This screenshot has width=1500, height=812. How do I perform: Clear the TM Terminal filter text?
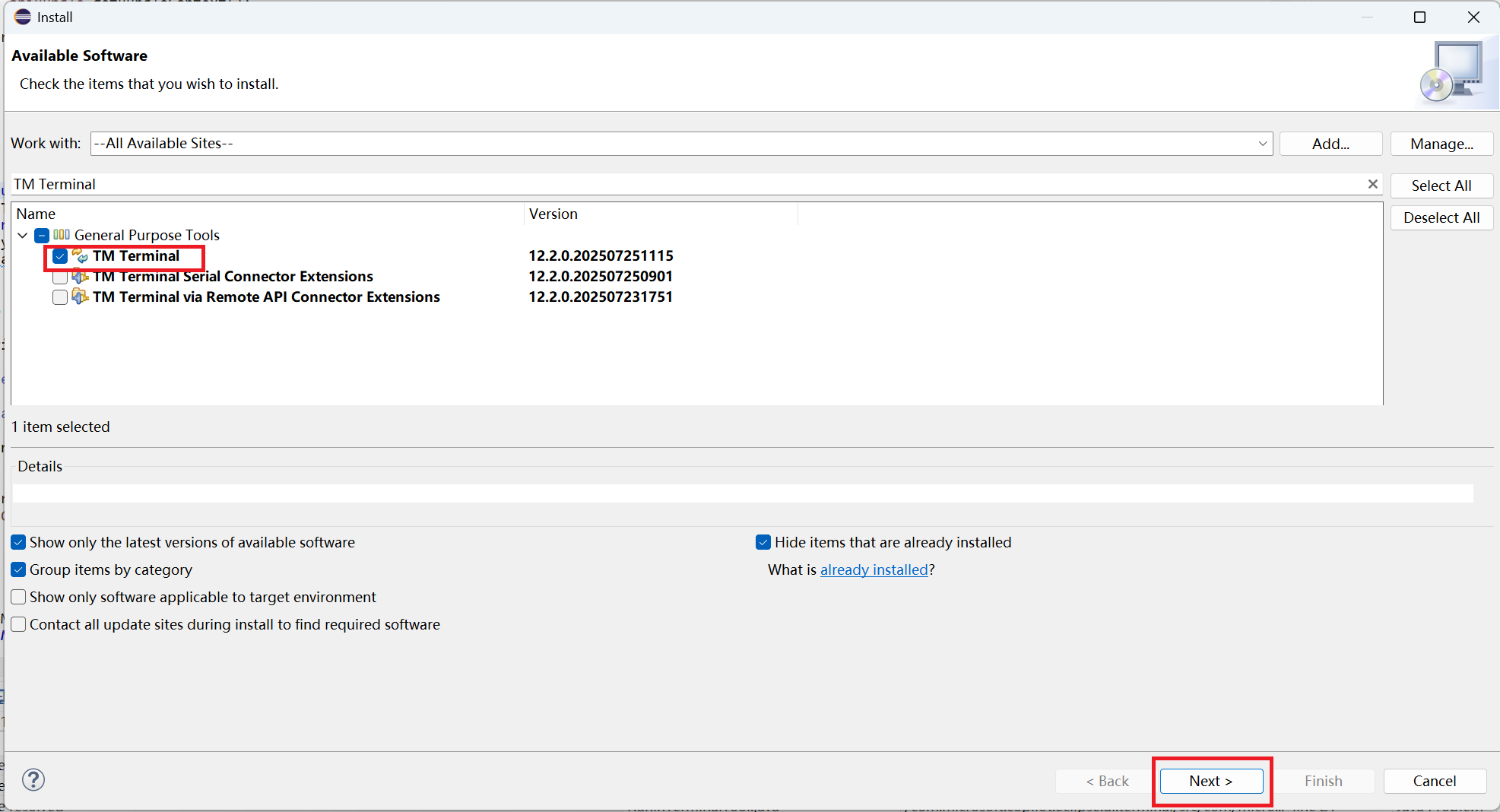(x=1372, y=184)
